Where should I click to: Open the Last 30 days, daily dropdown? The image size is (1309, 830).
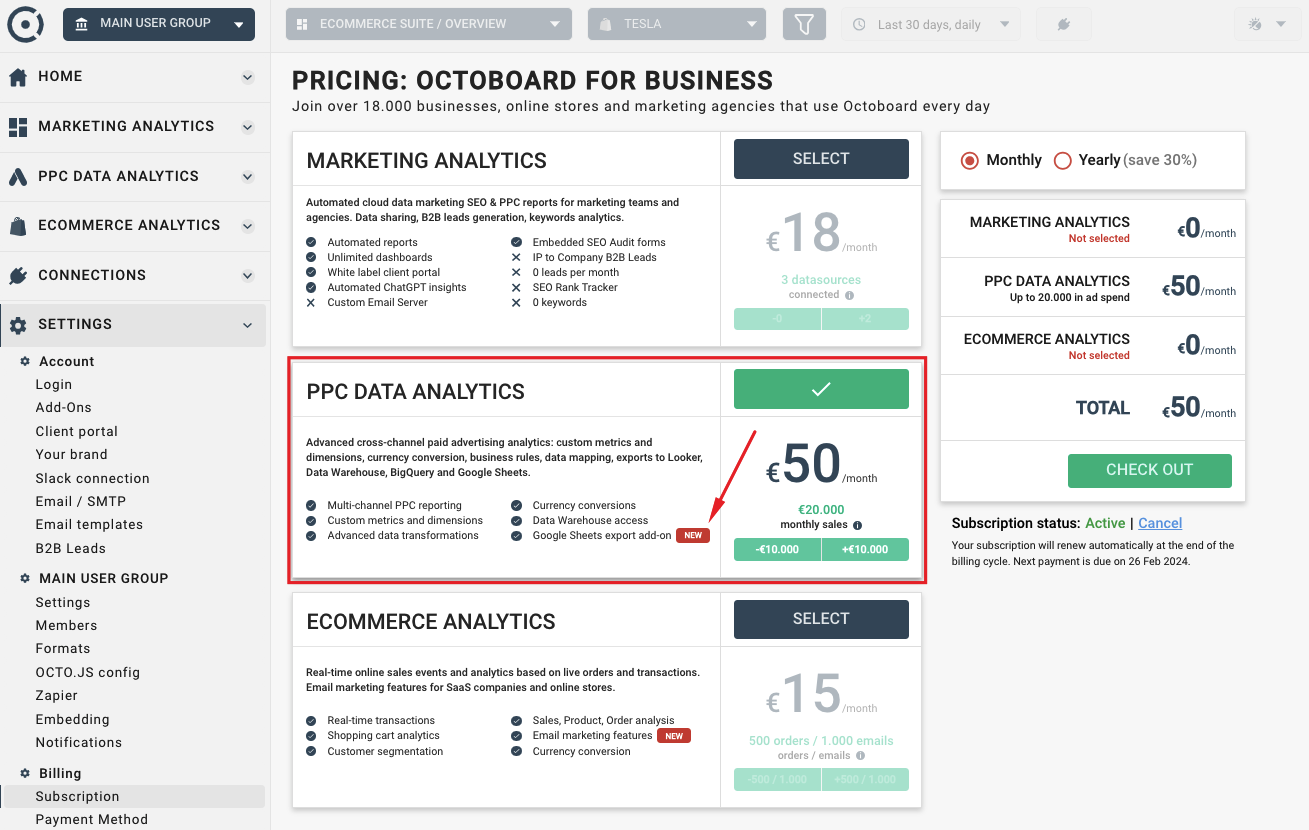pos(931,24)
